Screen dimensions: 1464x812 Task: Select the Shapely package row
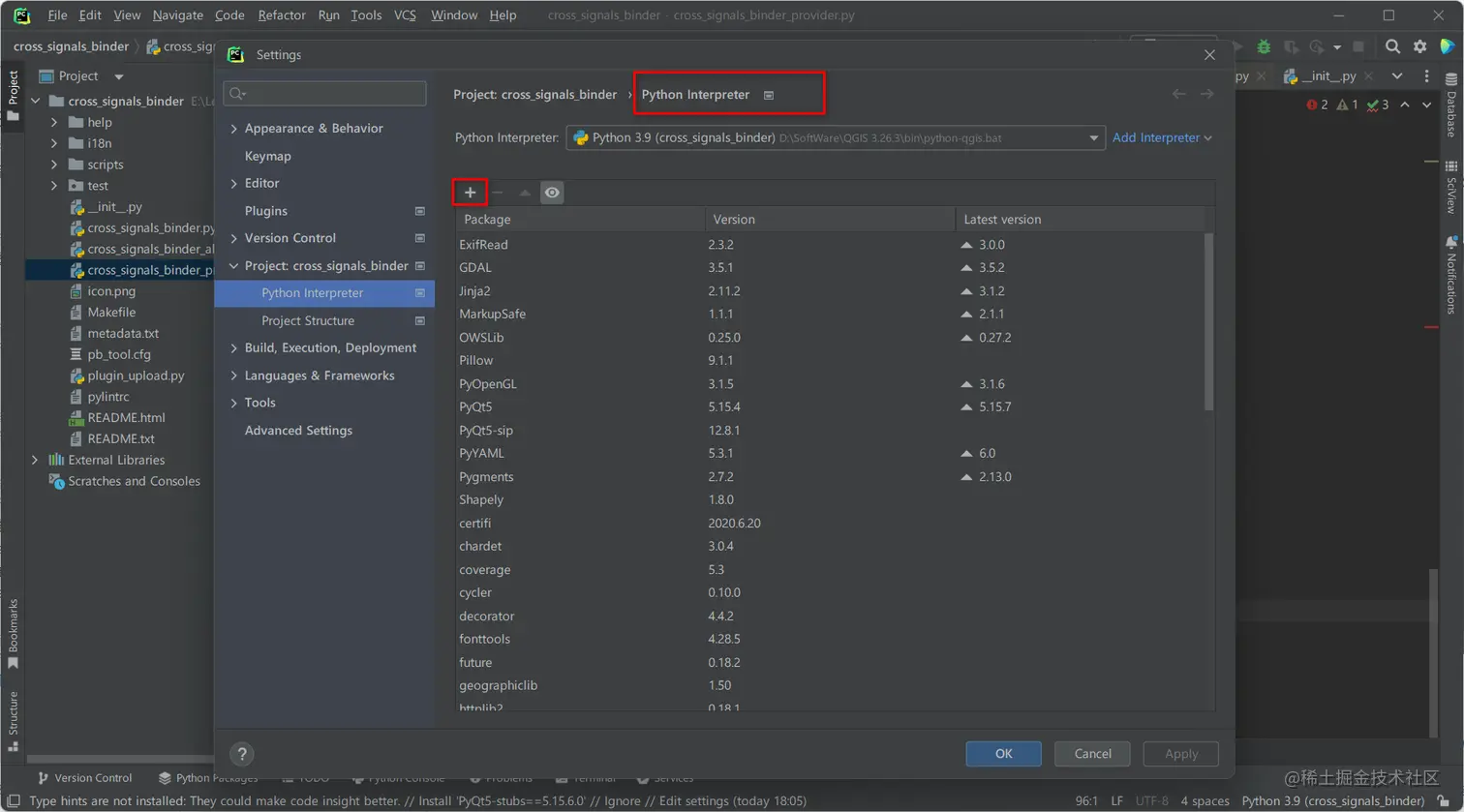[x=831, y=500]
